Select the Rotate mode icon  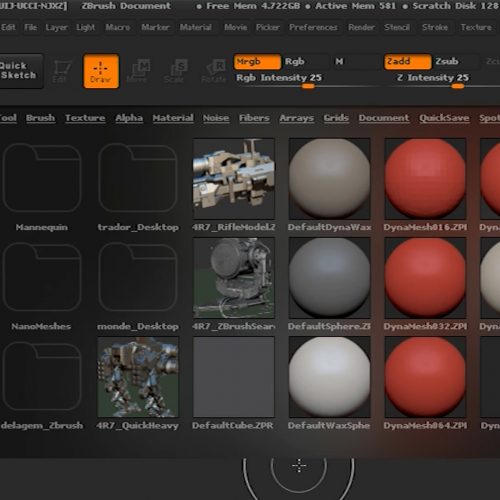[214, 71]
